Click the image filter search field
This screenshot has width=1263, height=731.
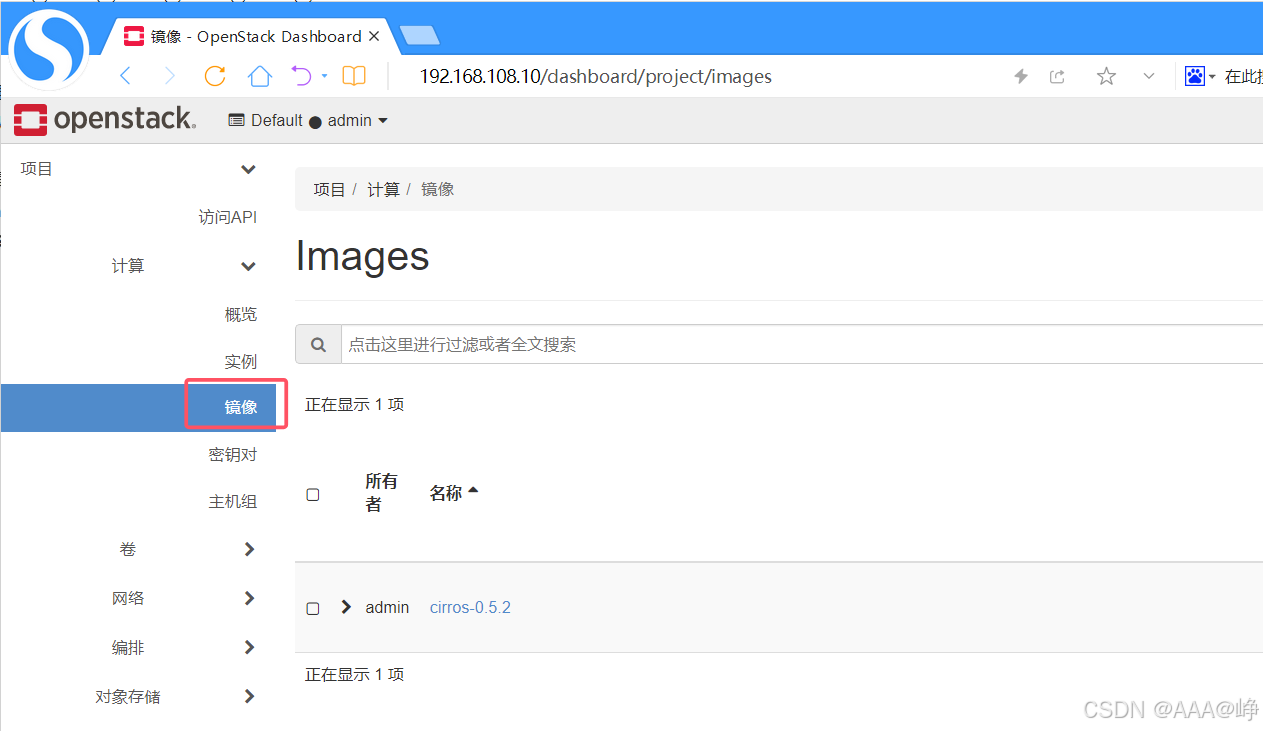tap(802, 344)
